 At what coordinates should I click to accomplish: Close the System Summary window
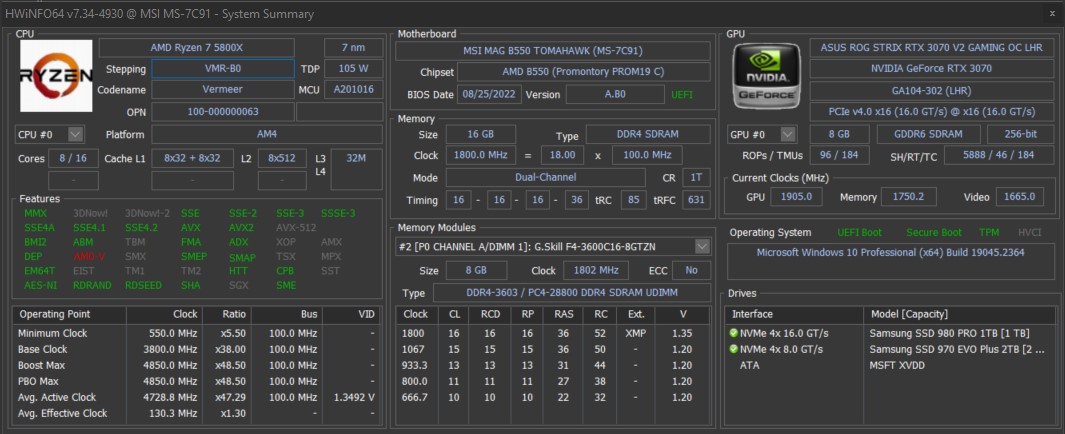(x=1052, y=13)
